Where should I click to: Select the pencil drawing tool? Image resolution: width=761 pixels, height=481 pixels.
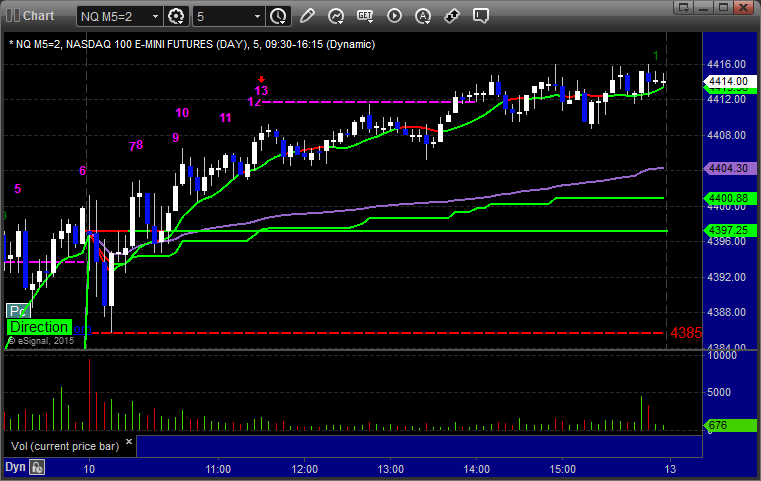point(307,16)
